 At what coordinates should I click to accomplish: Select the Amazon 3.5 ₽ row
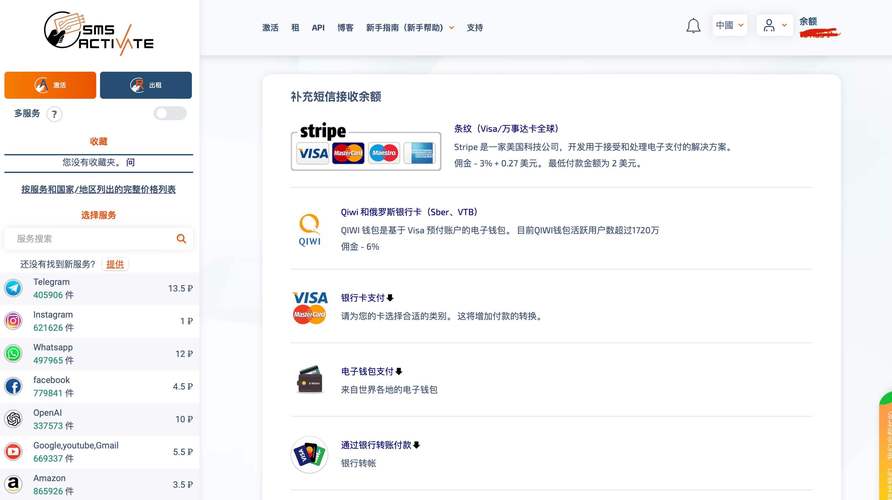[100, 485]
